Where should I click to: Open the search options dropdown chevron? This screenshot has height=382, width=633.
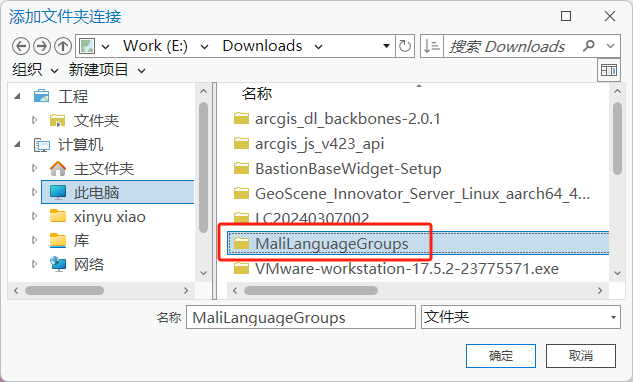click(611, 46)
